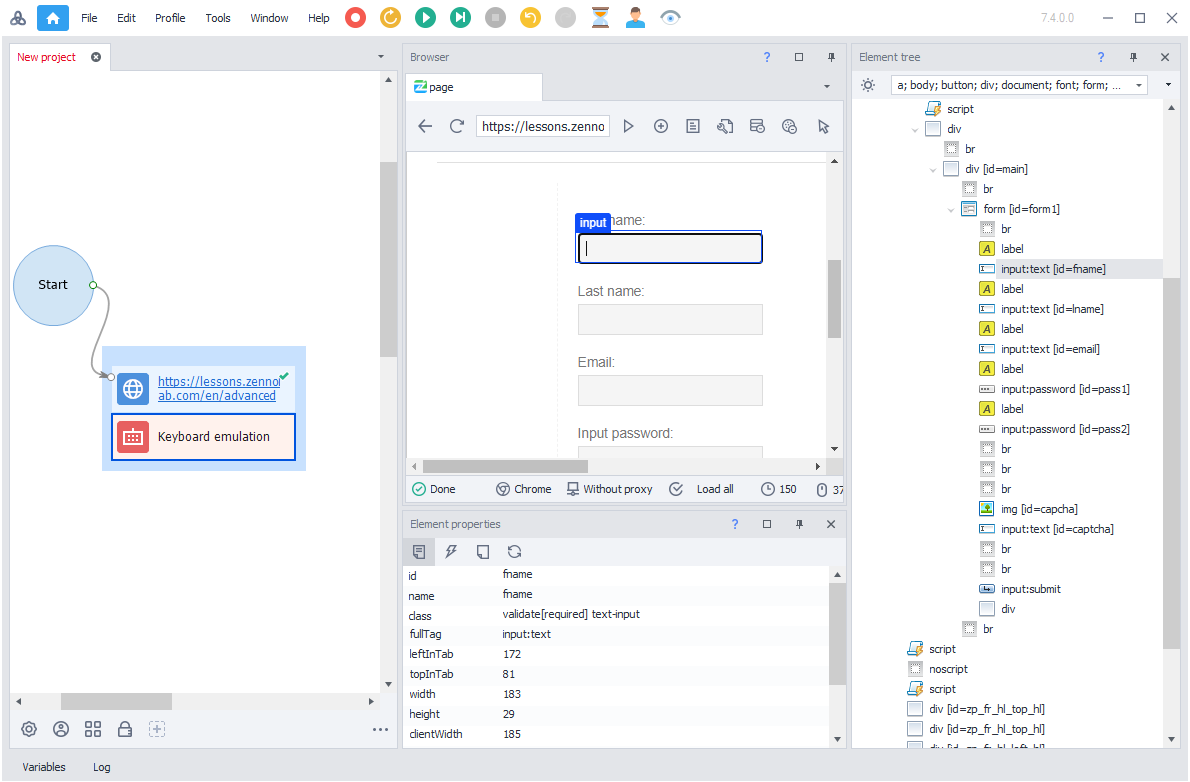
Task: Click the Last name input field
Action: tap(670, 319)
